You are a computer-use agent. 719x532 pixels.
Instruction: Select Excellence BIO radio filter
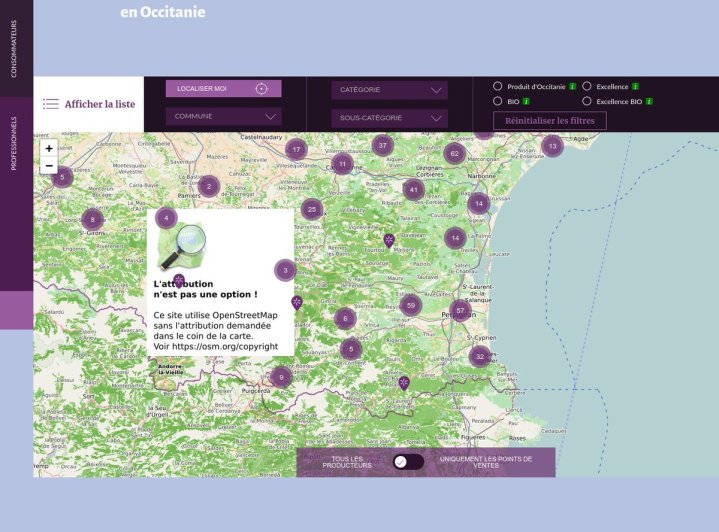[586, 101]
